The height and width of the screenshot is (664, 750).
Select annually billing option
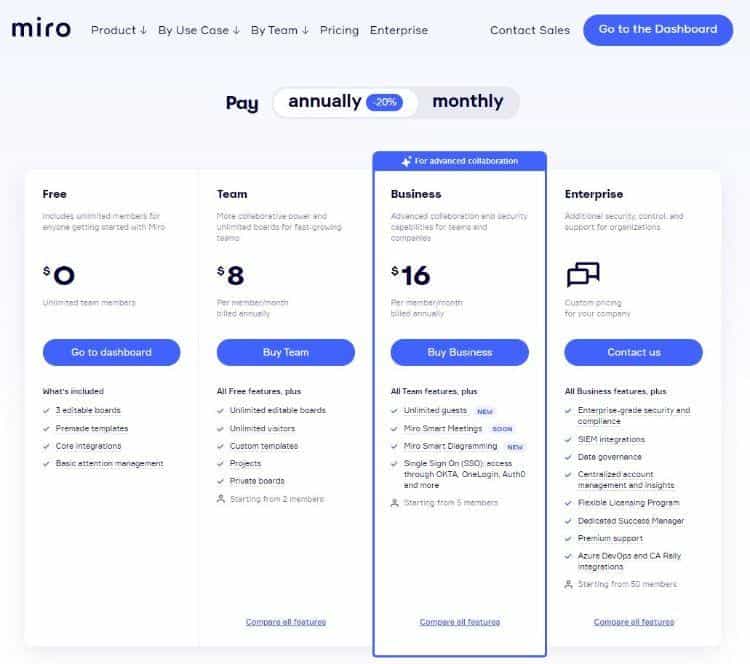click(324, 102)
